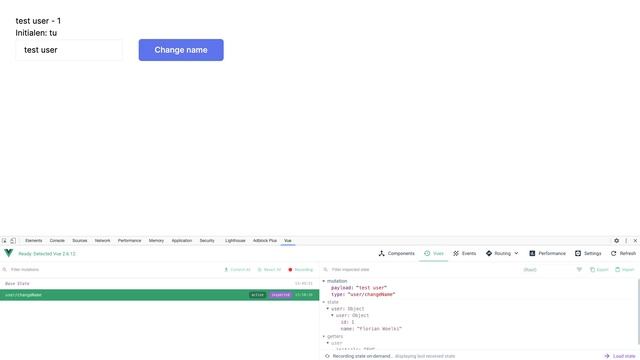Focus the name input containing 'test user'
Screen dimensions: 640x360
(69, 50)
